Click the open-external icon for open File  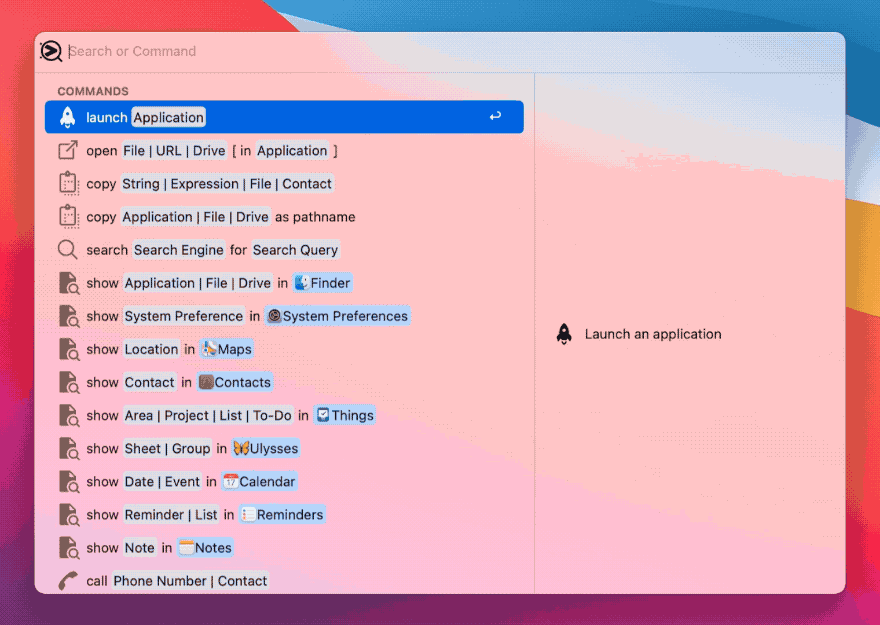point(68,150)
